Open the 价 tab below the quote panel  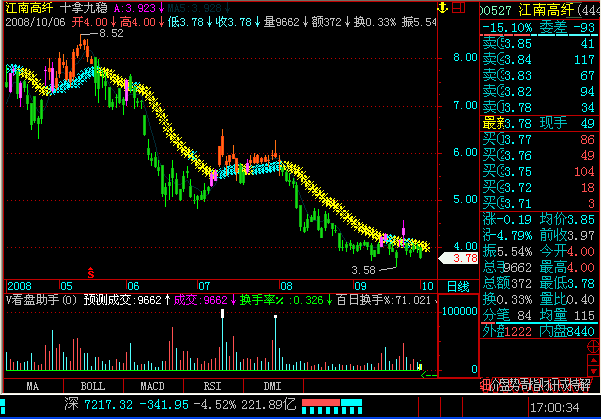coord(496,385)
